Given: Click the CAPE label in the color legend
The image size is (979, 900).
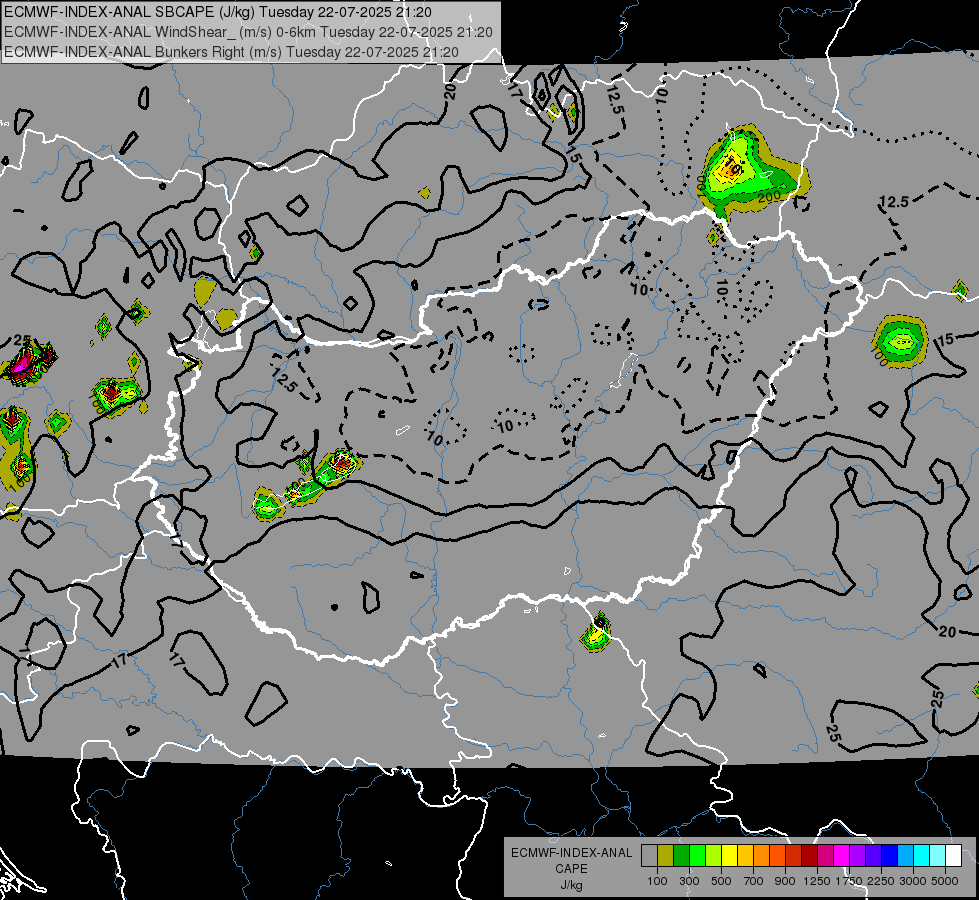Looking at the screenshot, I should (571, 869).
